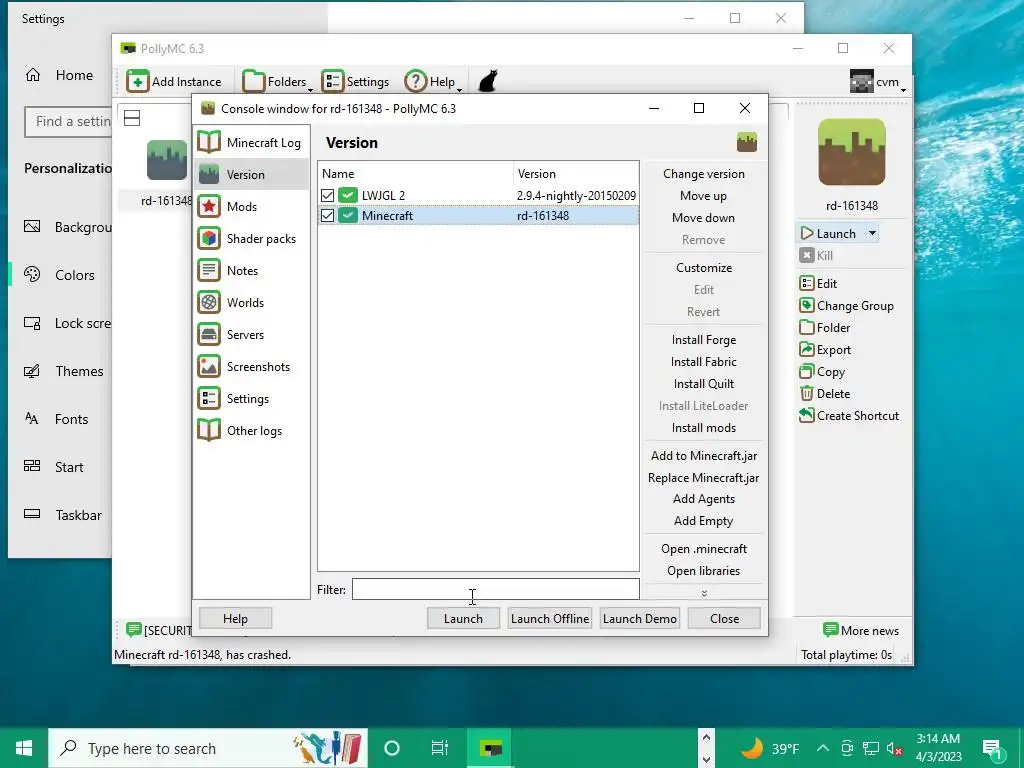
Task: Click Launch Demo button
Action: (x=639, y=618)
